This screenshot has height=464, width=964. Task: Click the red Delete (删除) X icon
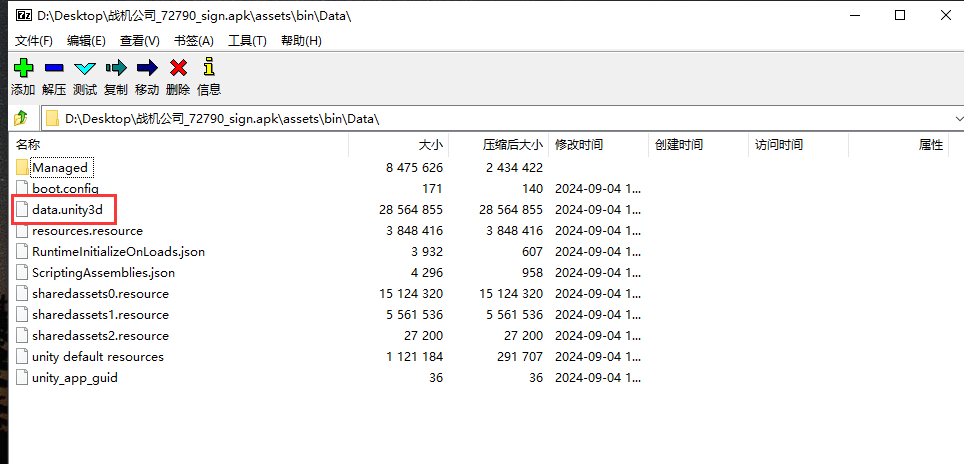point(178,67)
